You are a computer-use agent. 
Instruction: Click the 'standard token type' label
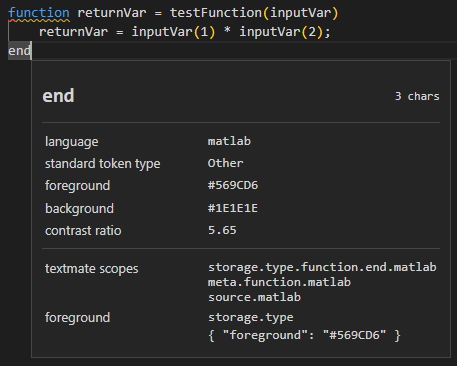tap(103, 164)
